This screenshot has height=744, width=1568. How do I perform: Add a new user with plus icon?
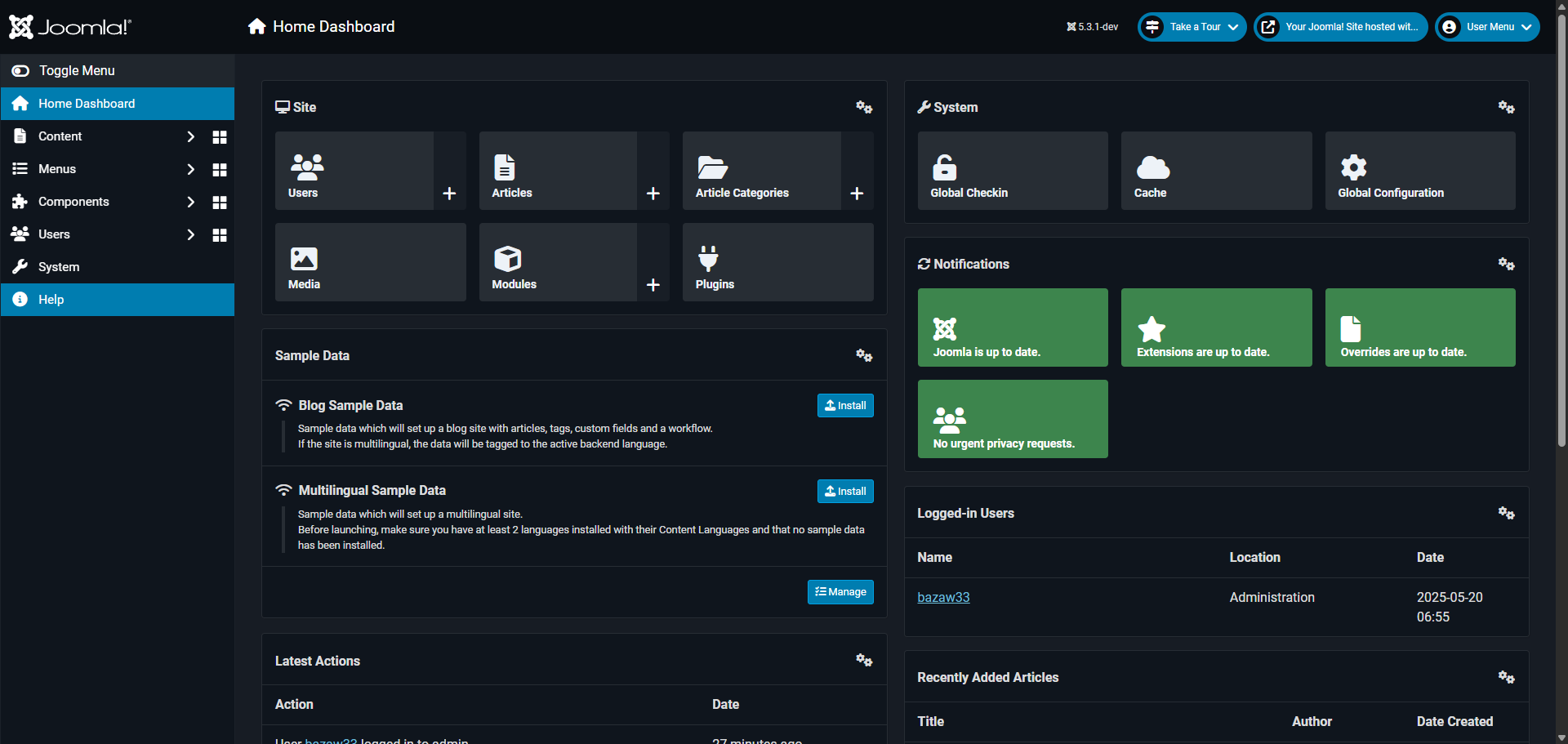point(449,194)
